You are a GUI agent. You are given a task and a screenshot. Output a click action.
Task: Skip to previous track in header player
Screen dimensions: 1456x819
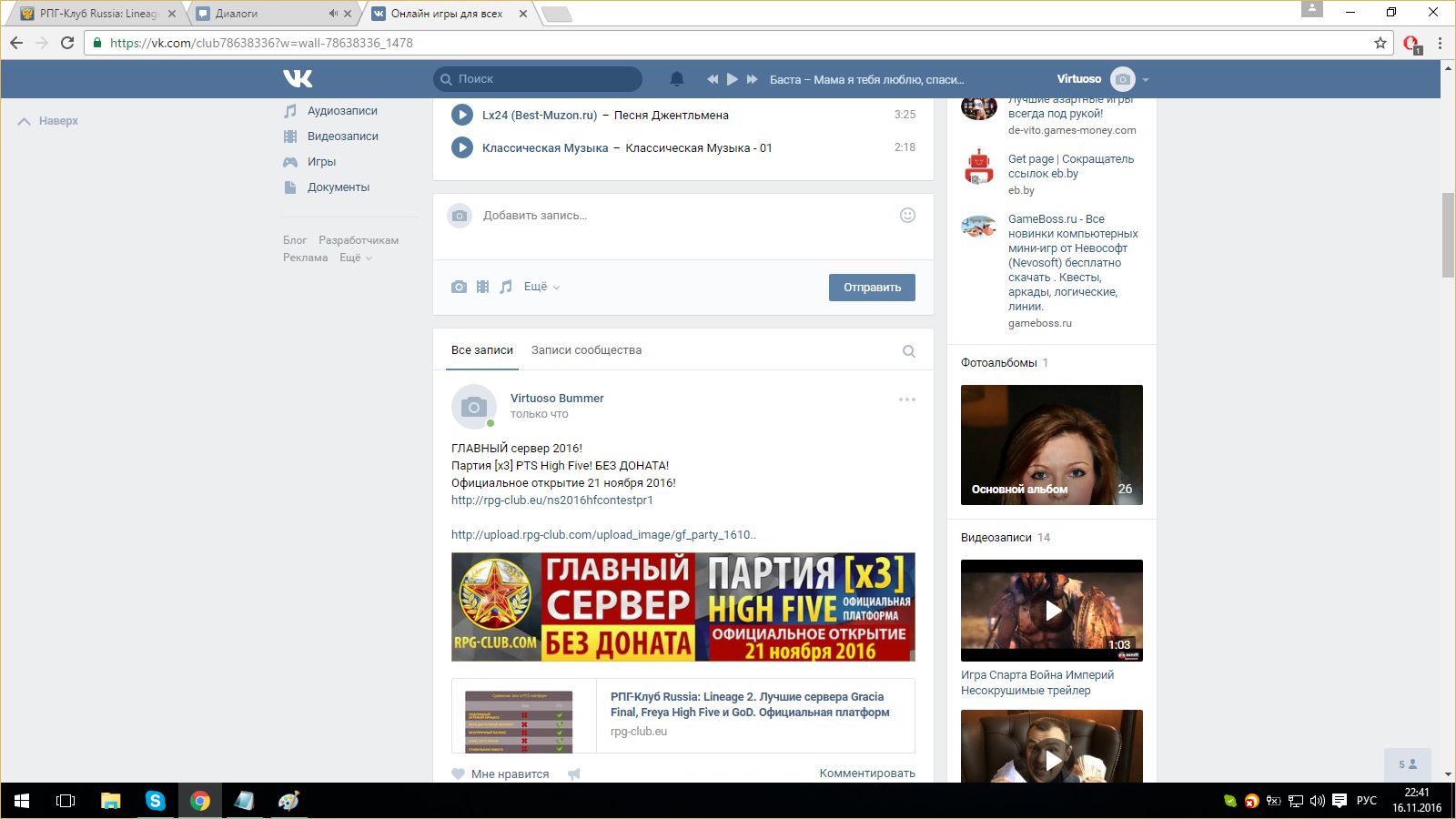click(713, 79)
